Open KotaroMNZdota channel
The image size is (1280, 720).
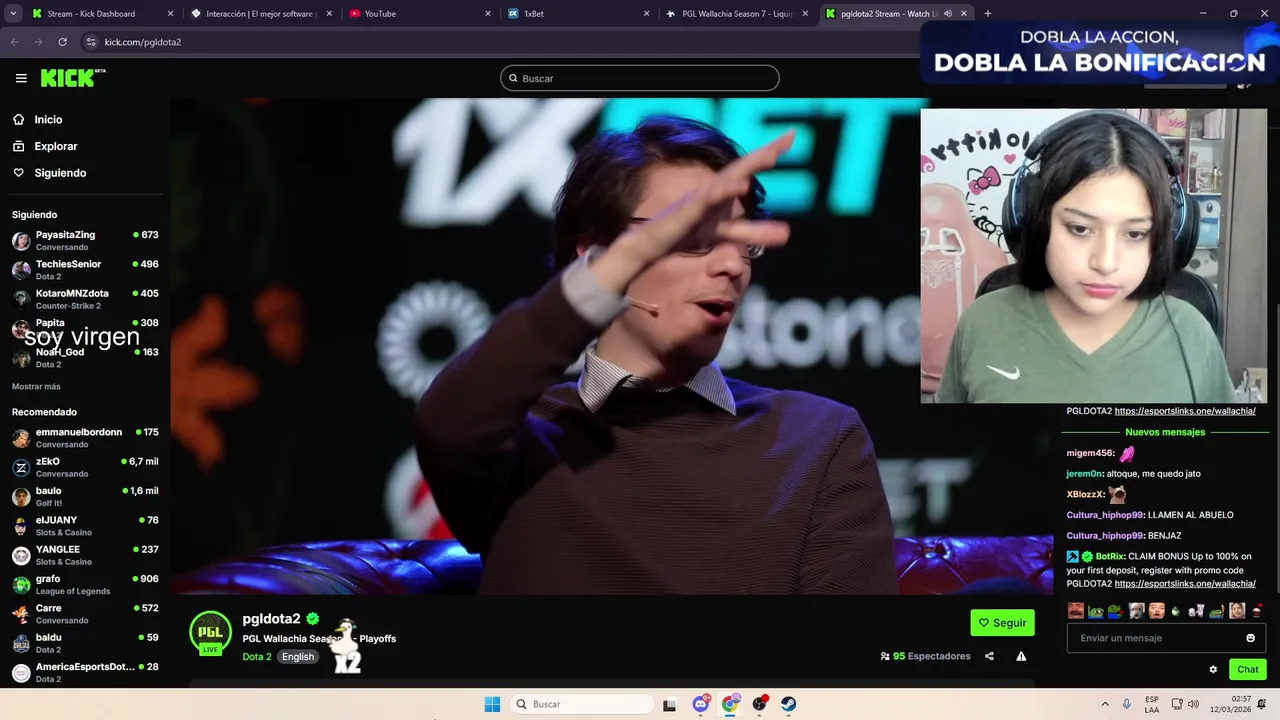tap(85, 299)
